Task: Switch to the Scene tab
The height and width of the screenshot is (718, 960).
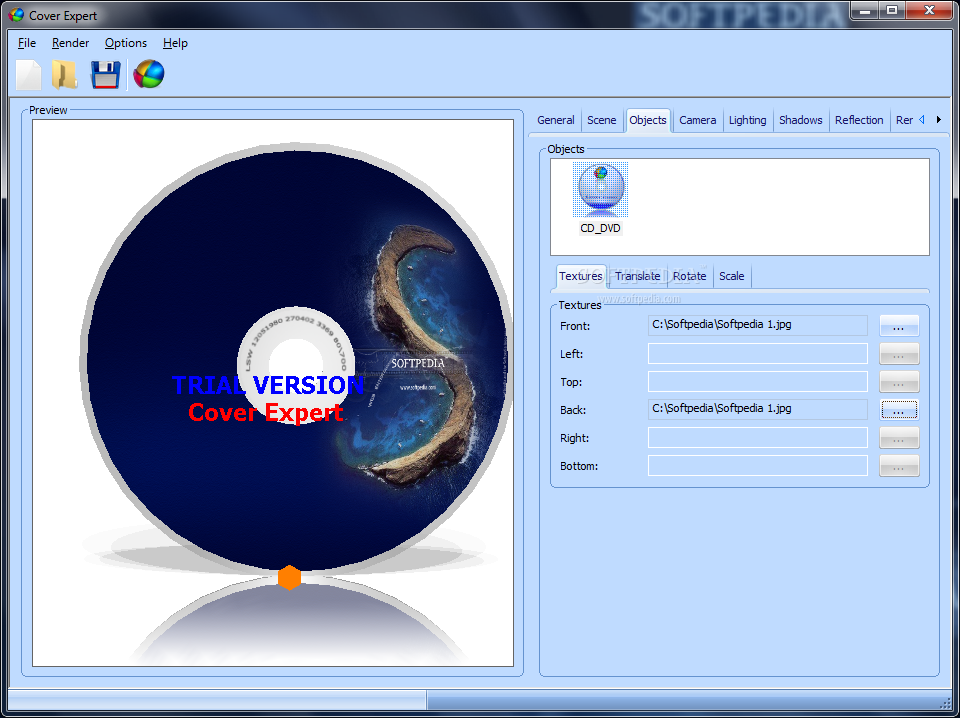Action: 601,120
